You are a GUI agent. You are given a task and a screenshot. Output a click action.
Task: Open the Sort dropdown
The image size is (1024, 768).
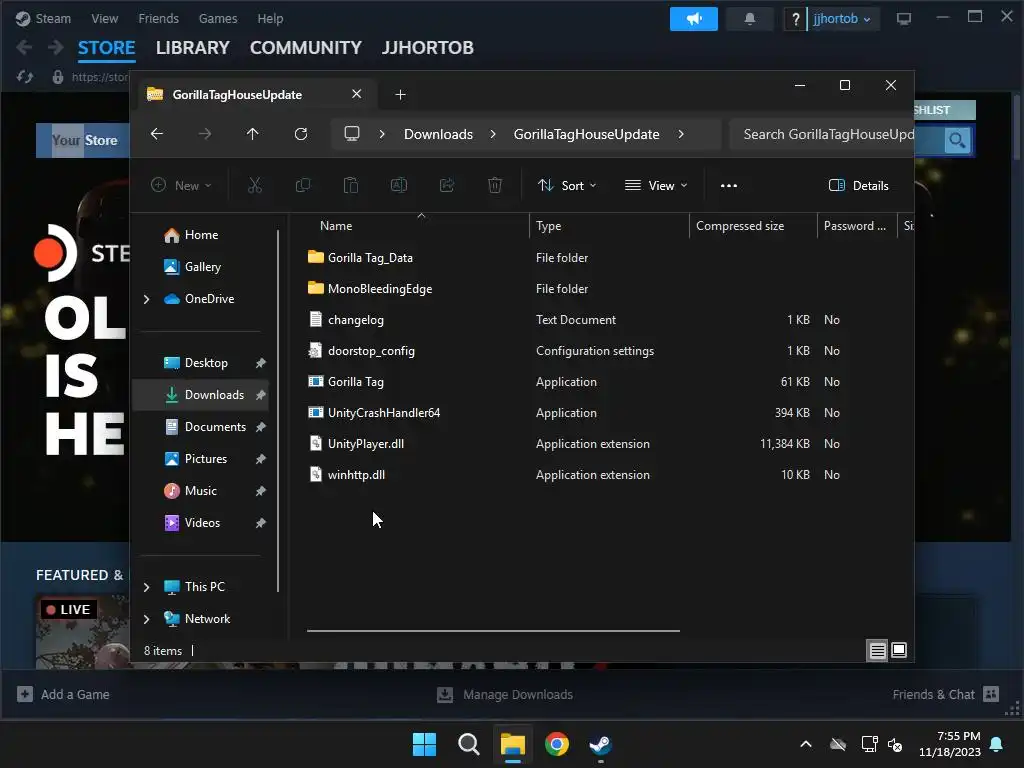(x=567, y=185)
